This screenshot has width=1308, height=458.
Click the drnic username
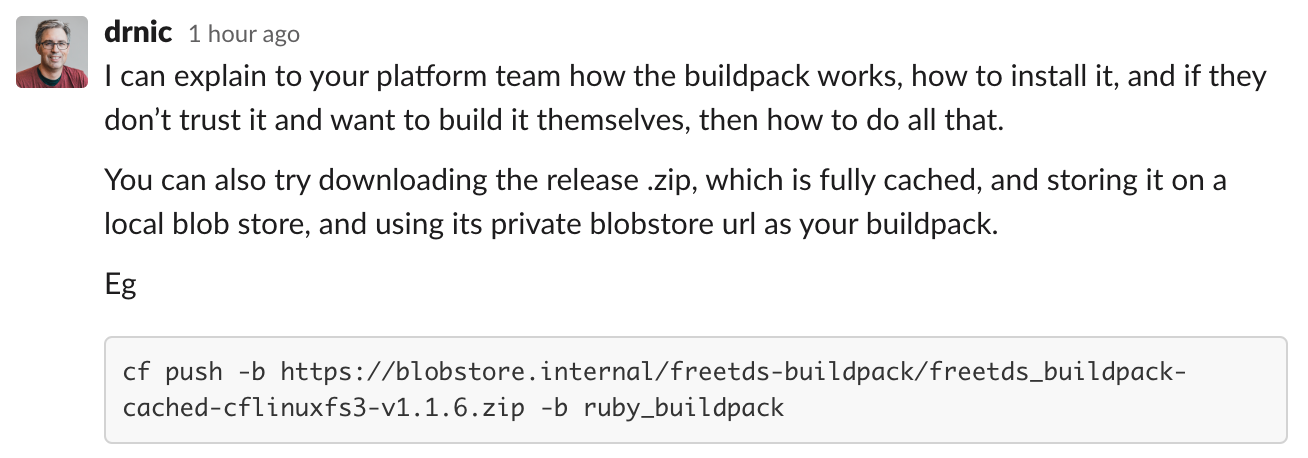139,32
